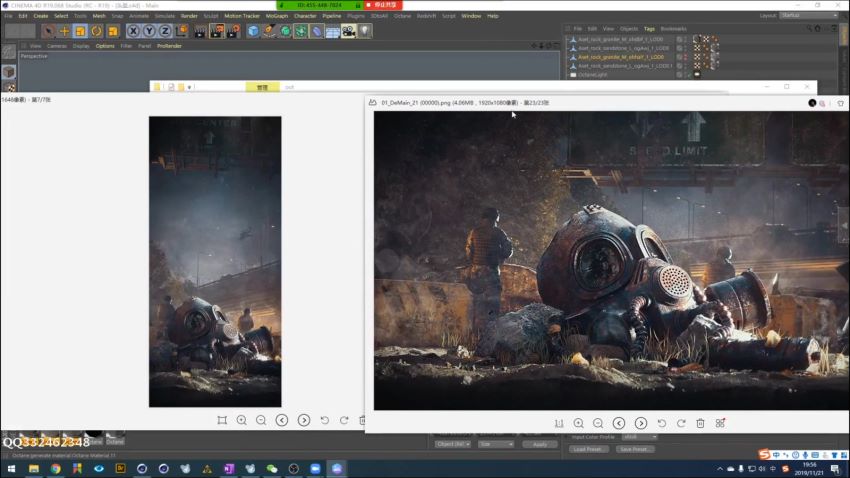Add a Light object bulb icon

tap(365, 31)
